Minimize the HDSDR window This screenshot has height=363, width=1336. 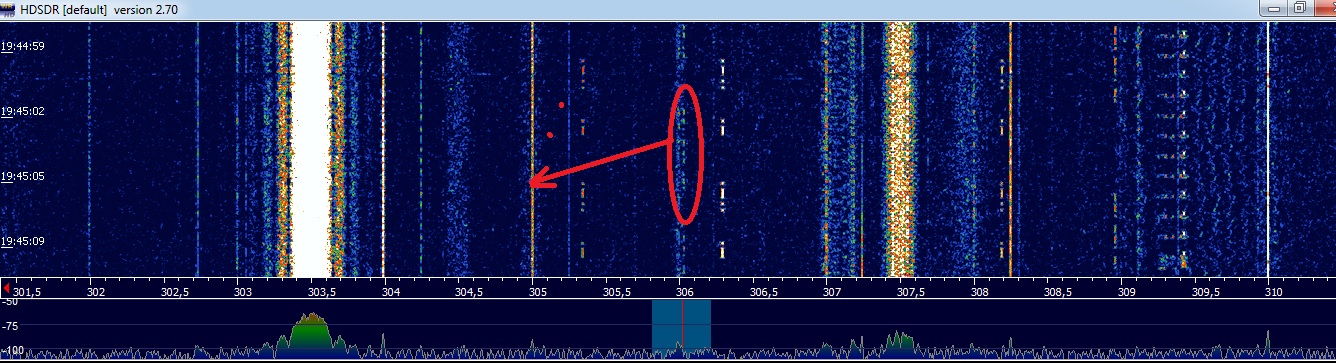coord(1271,8)
